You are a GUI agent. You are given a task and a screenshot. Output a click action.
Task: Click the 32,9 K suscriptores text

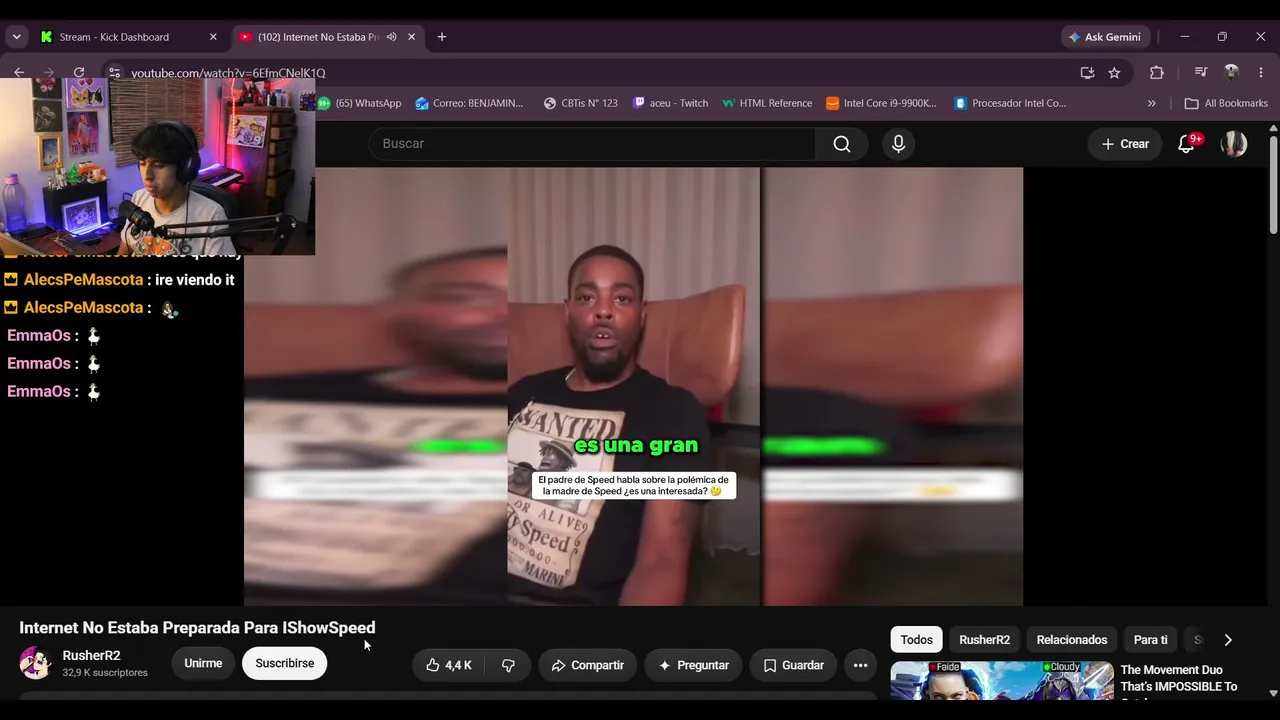(105, 673)
